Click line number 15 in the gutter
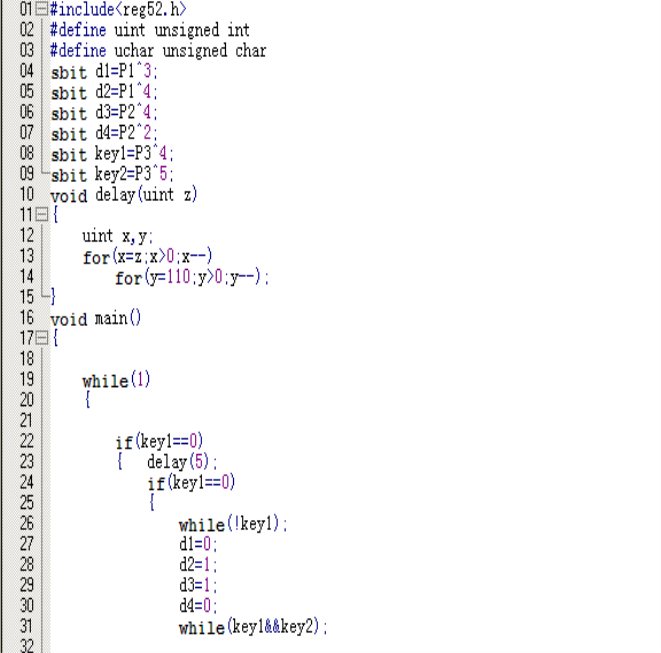The height and width of the screenshot is (653, 661). 27,297
